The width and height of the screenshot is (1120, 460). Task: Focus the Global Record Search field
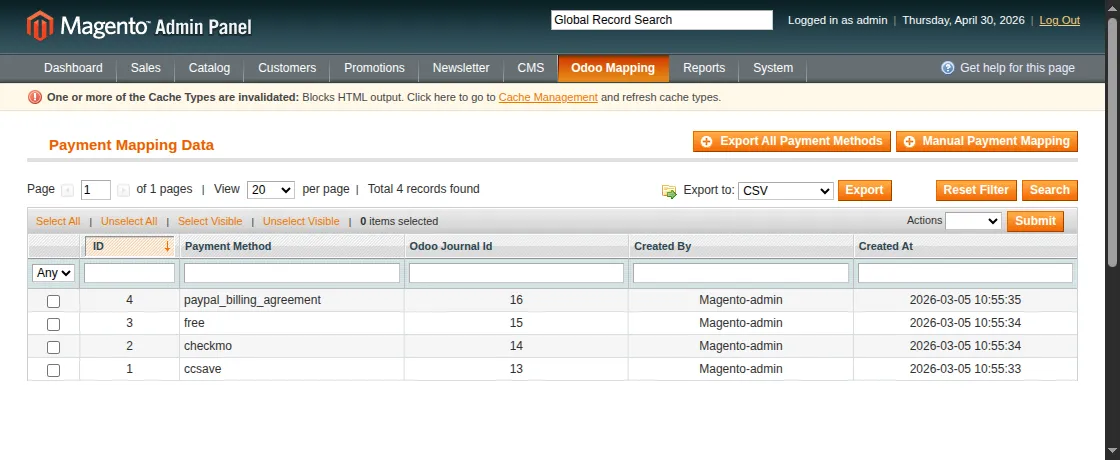(661, 20)
